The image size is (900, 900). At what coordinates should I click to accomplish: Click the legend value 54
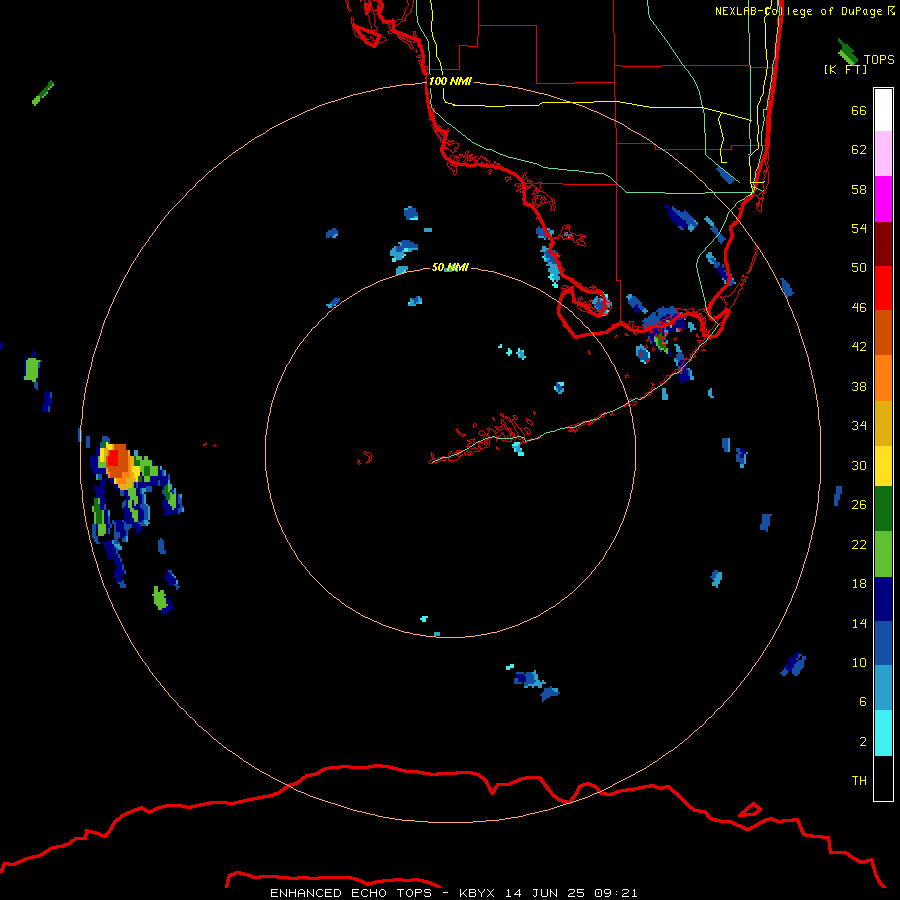pos(859,228)
